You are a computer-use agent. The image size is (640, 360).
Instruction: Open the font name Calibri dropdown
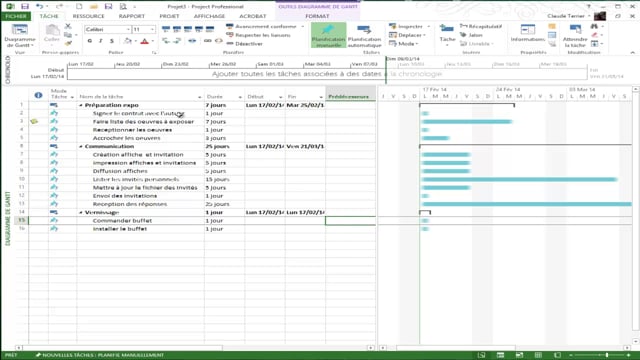[128, 29]
